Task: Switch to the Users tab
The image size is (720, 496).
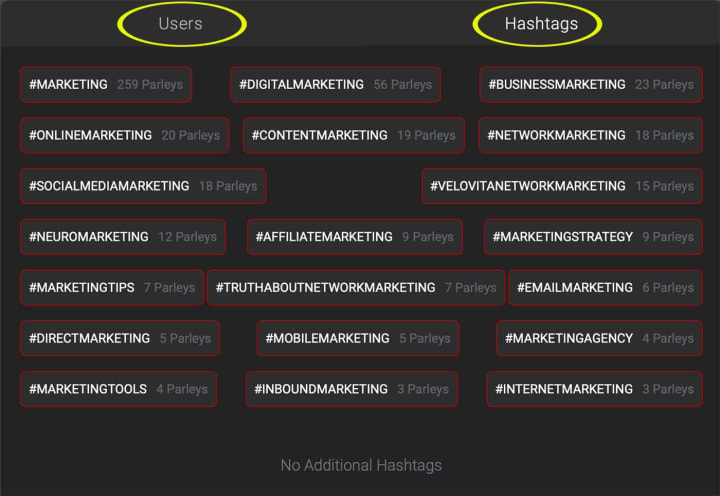Action: [x=180, y=23]
